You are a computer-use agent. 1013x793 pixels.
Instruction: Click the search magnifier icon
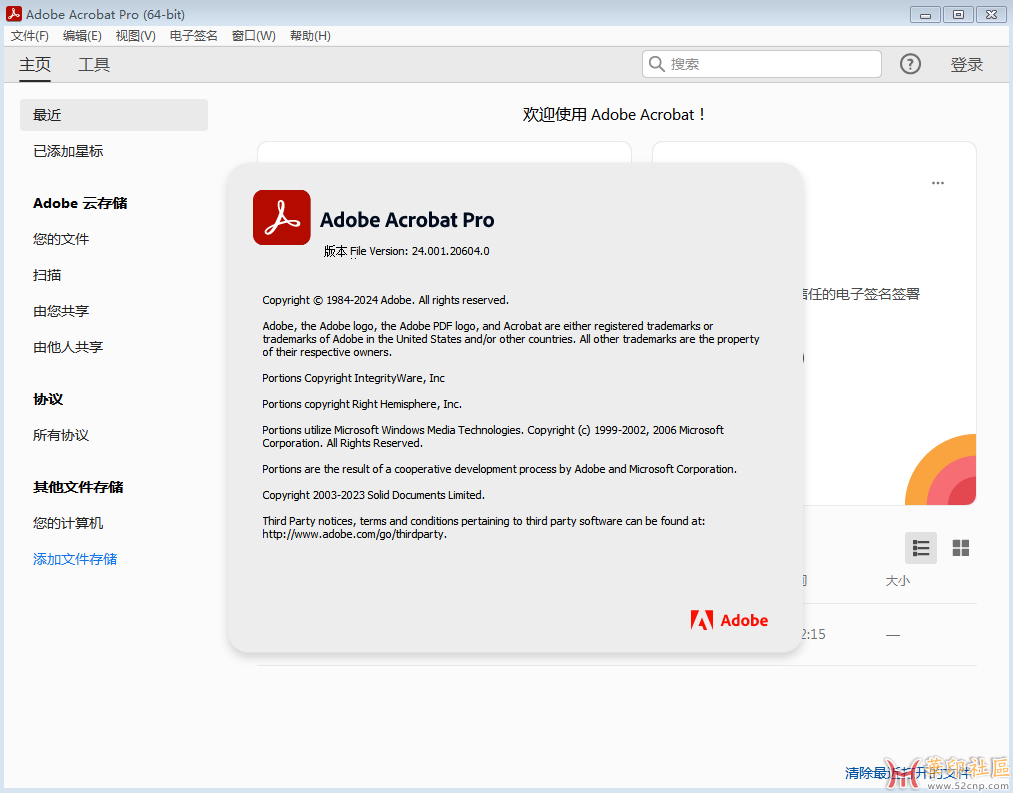click(656, 64)
